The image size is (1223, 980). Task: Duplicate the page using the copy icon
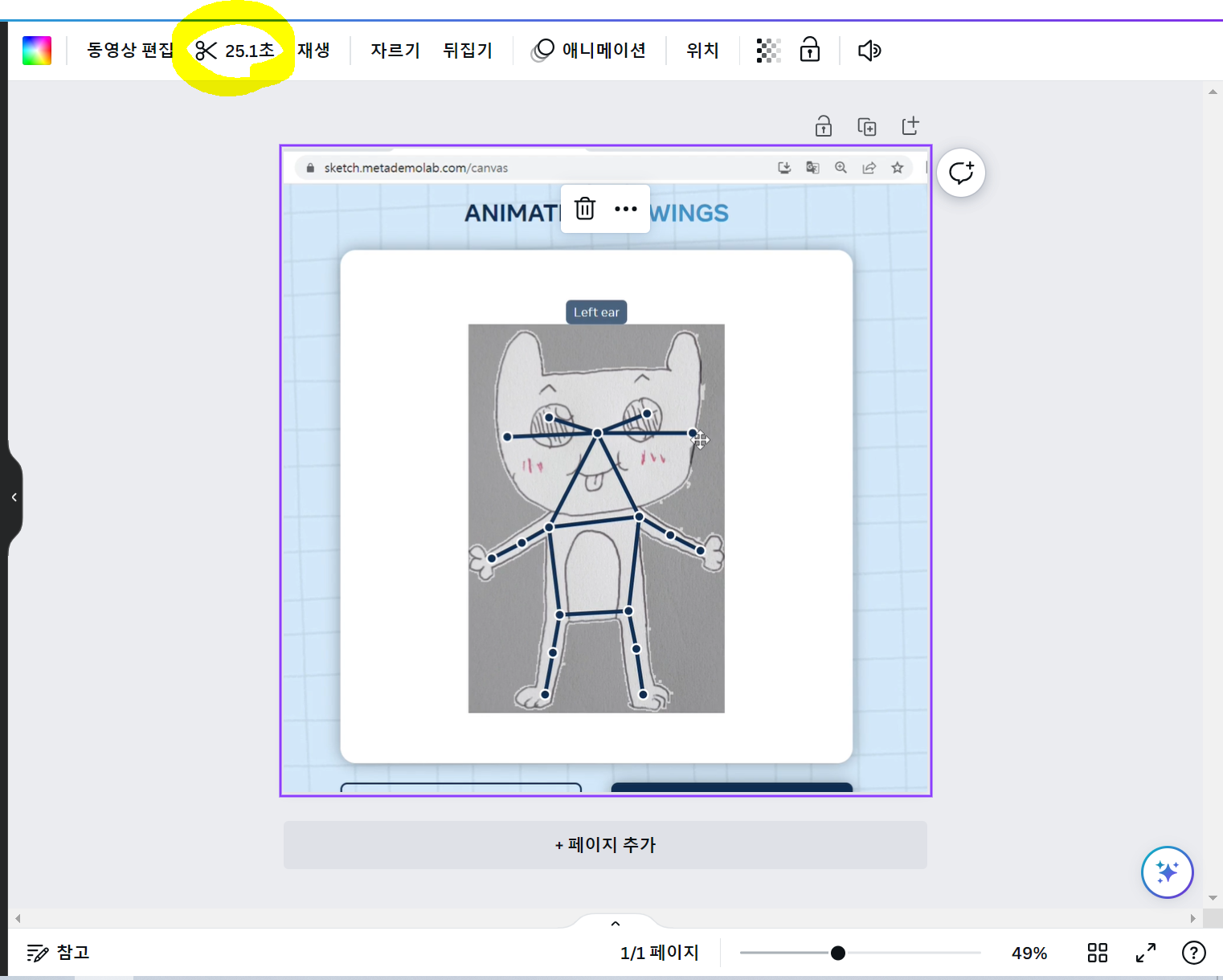(867, 125)
